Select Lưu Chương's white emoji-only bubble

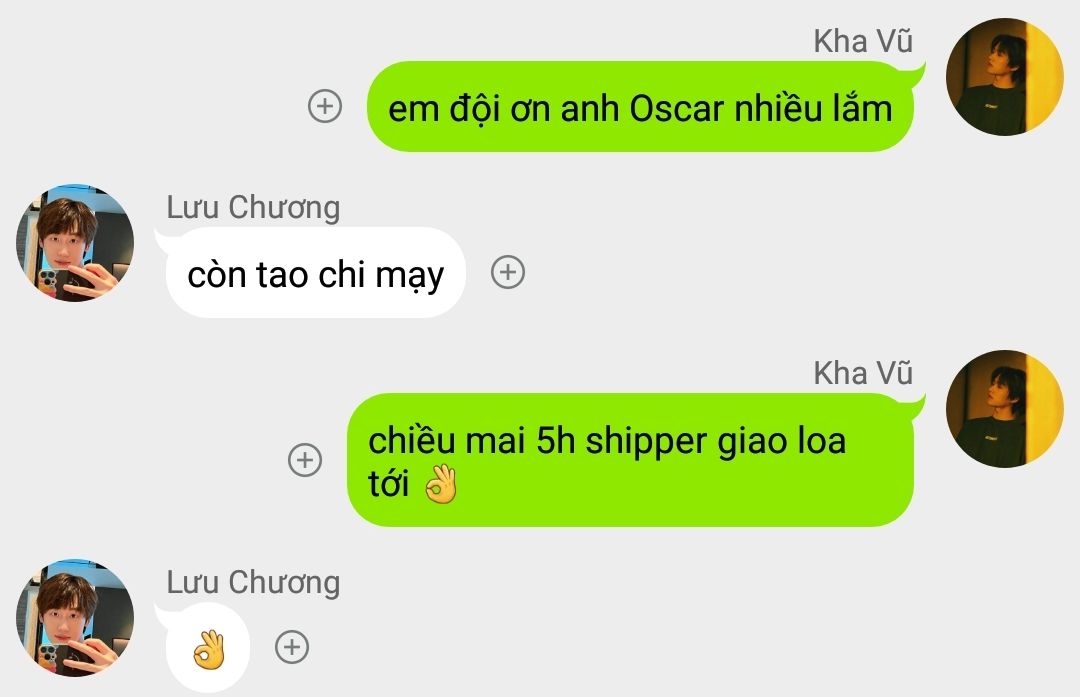click(x=208, y=647)
